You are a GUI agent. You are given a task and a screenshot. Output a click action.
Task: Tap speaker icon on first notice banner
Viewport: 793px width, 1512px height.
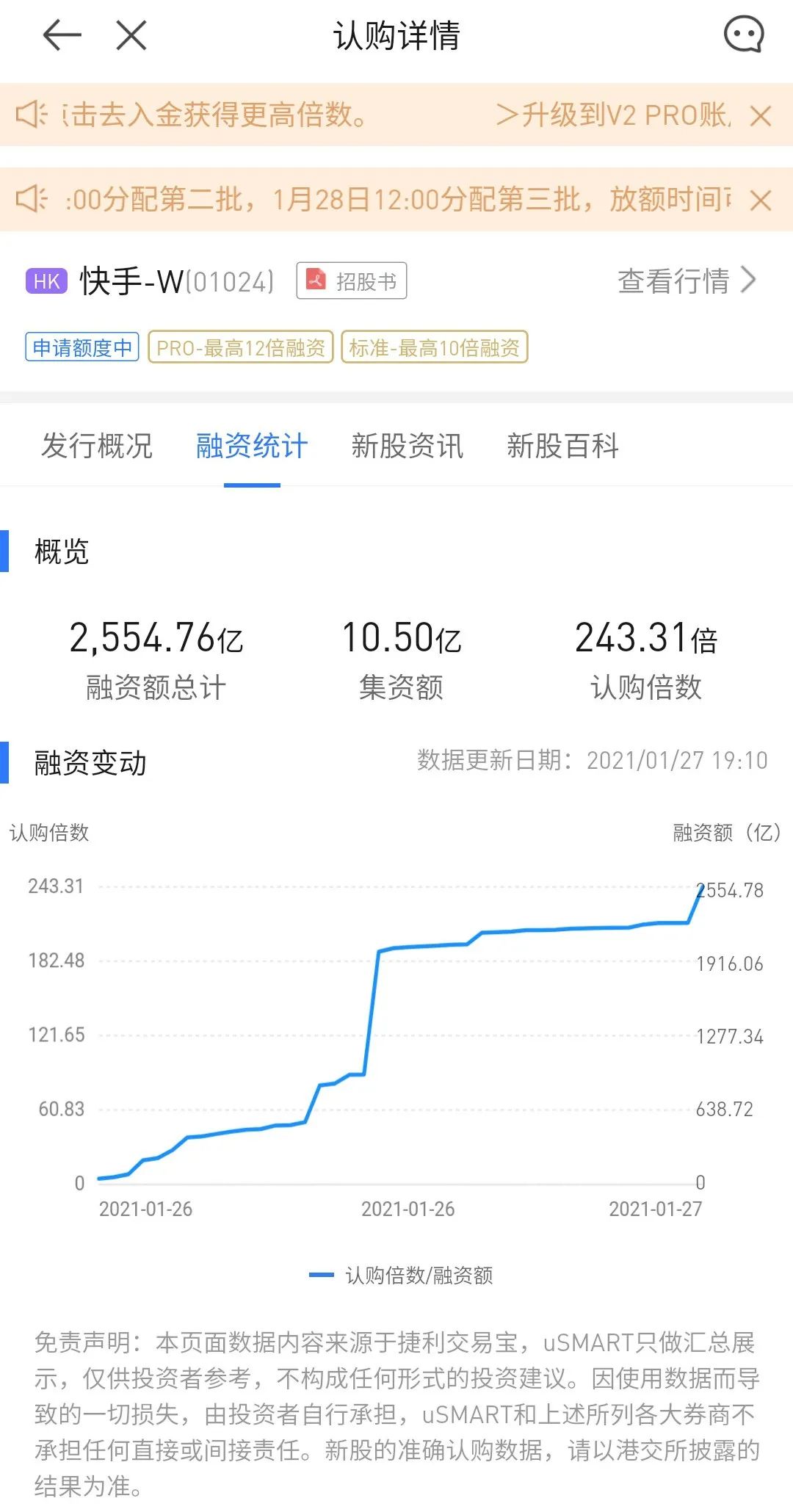[32, 115]
